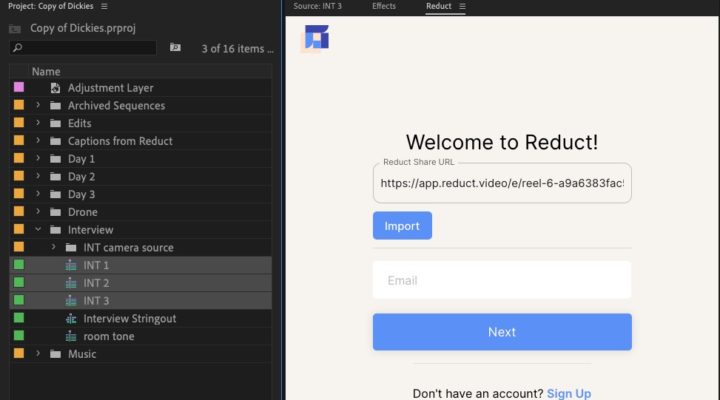
Task: Click the Project: Copy of Dickies panel tab
Action: (x=51, y=6)
